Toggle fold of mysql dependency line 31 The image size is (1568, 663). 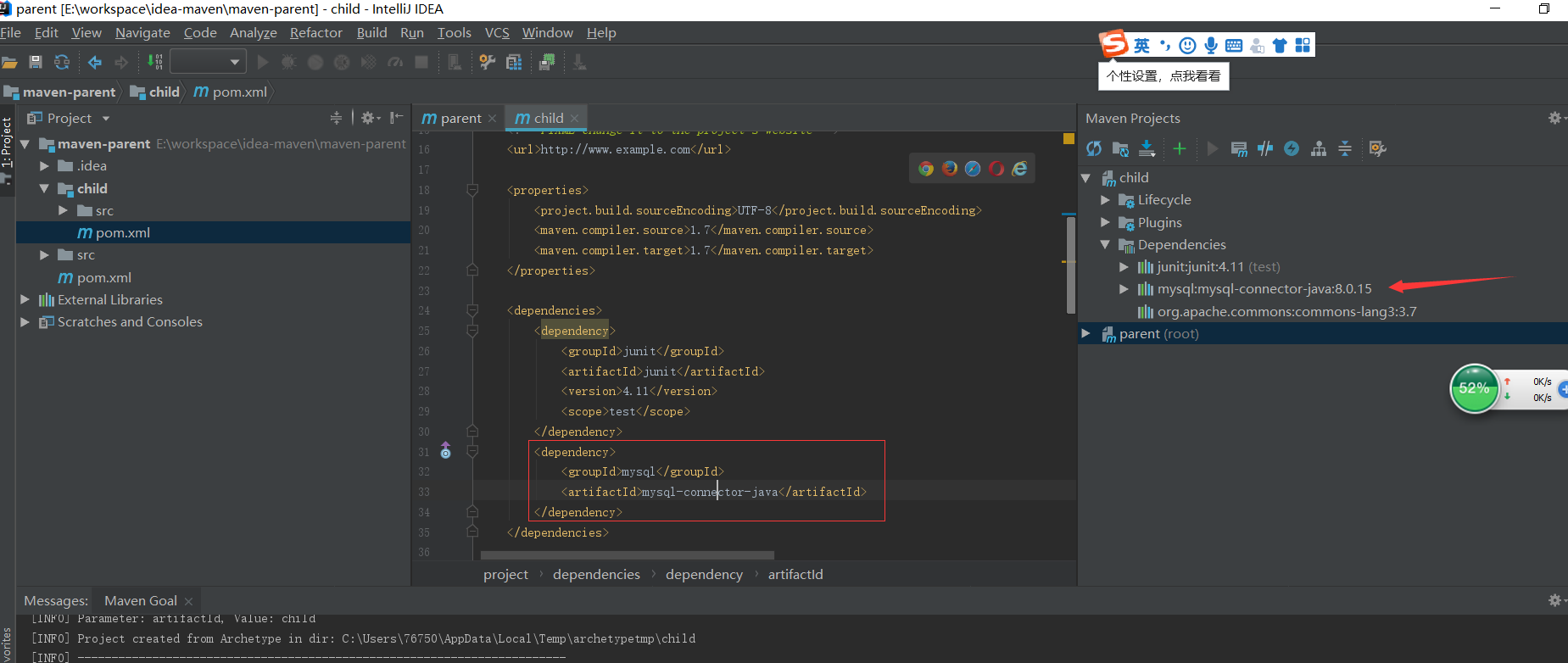(472, 452)
